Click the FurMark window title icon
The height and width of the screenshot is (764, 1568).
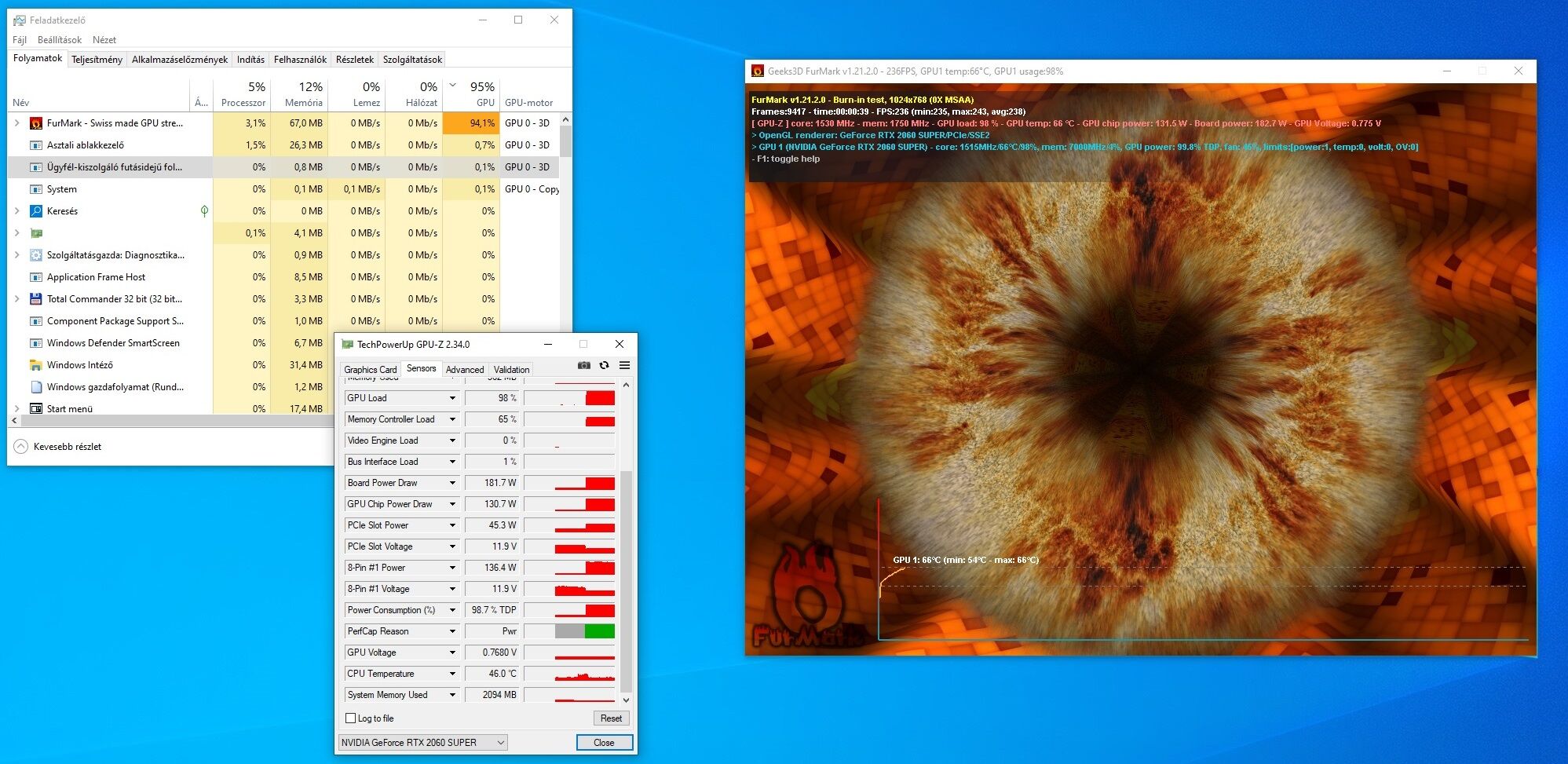[x=758, y=71]
